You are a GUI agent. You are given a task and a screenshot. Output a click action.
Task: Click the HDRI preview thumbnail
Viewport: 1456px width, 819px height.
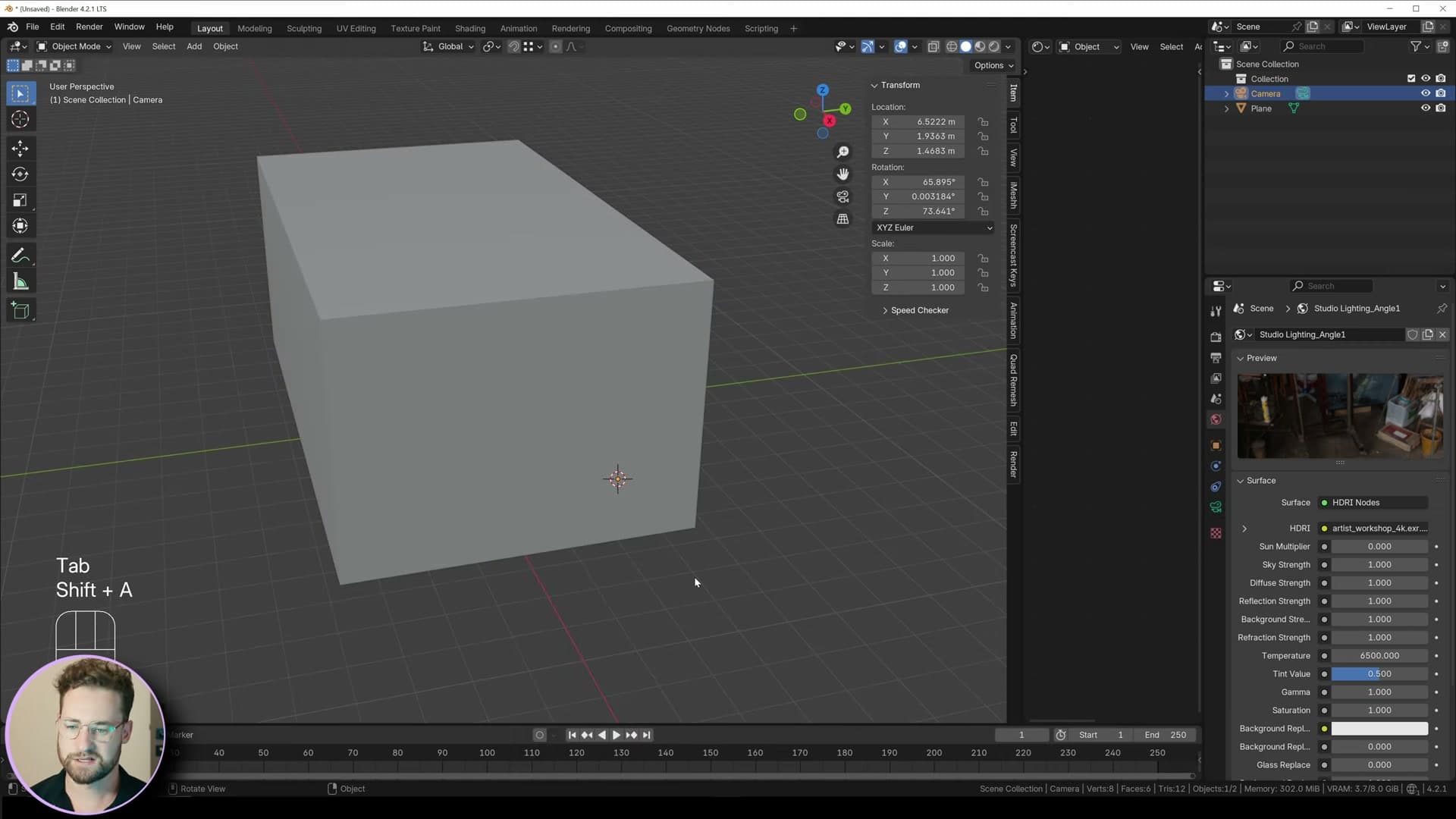(x=1340, y=416)
